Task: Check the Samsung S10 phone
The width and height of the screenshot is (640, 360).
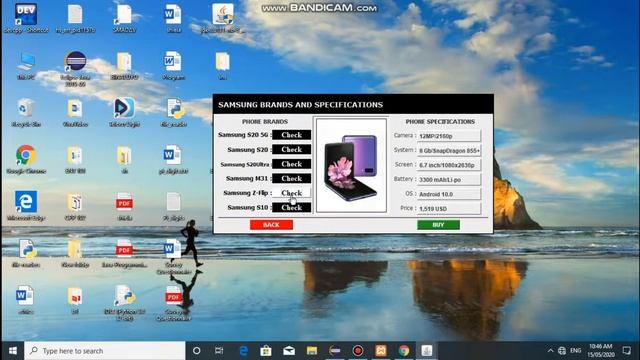Action: [291, 207]
